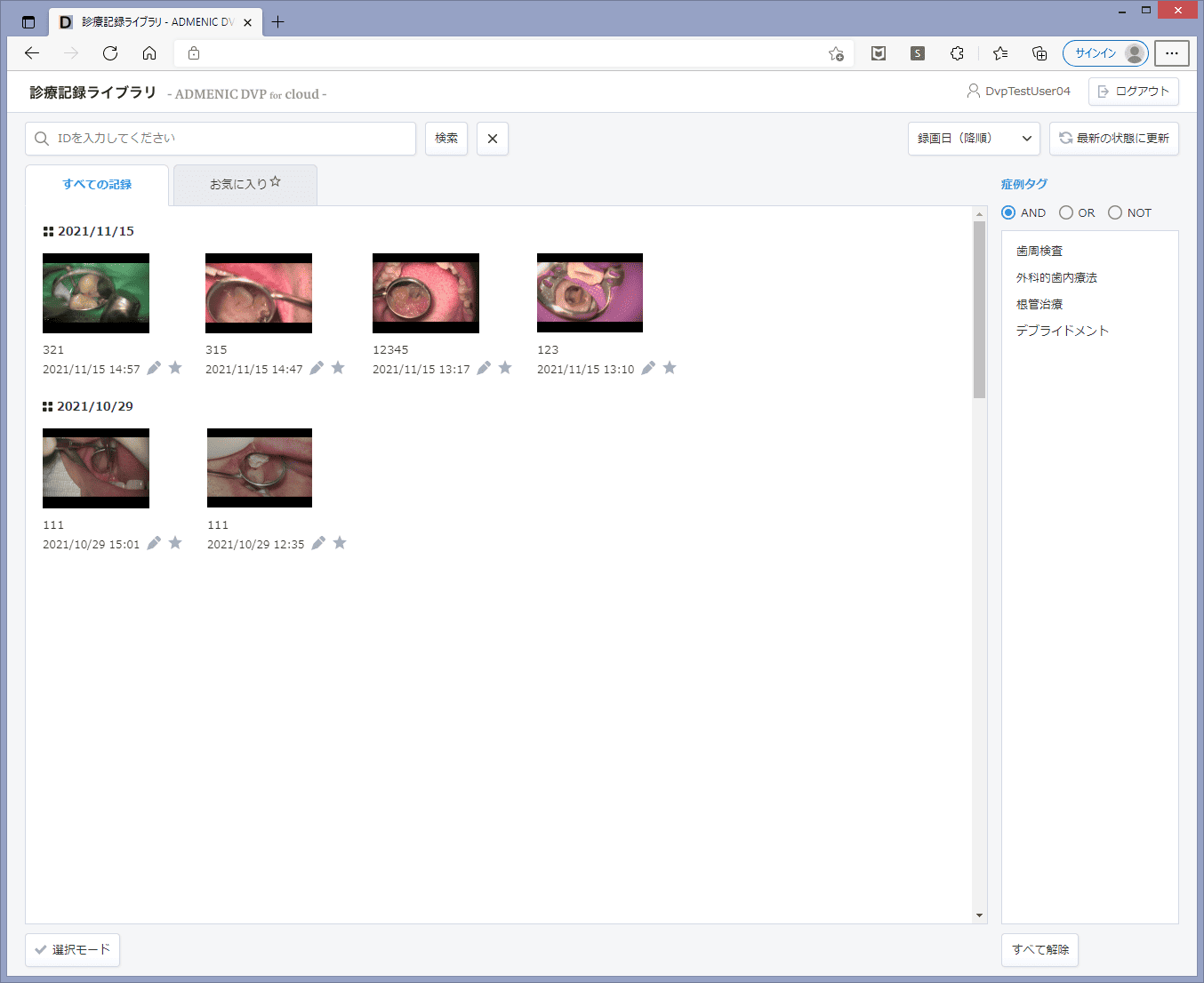Open the 録画日（降順） sort dropdown
The height and width of the screenshot is (983, 1204).
pyautogui.click(x=974, y=139)
